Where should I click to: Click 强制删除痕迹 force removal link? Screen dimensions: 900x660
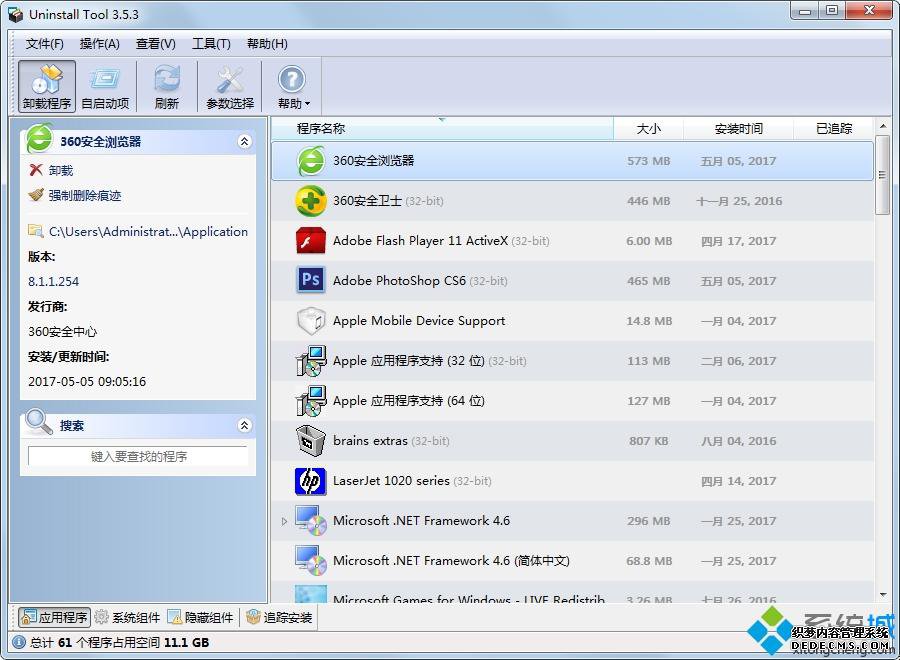[x=84, y=196]
